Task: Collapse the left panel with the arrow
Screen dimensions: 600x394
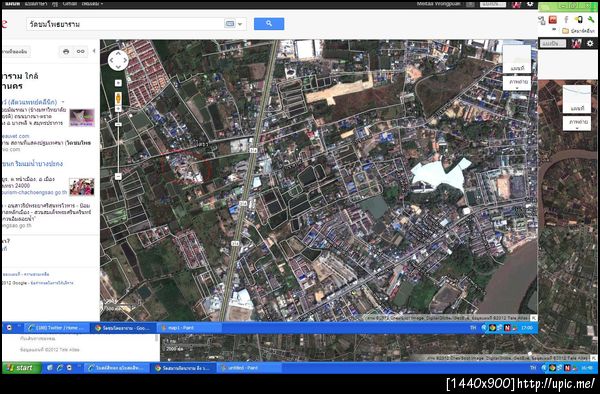Action: (94, 51)
